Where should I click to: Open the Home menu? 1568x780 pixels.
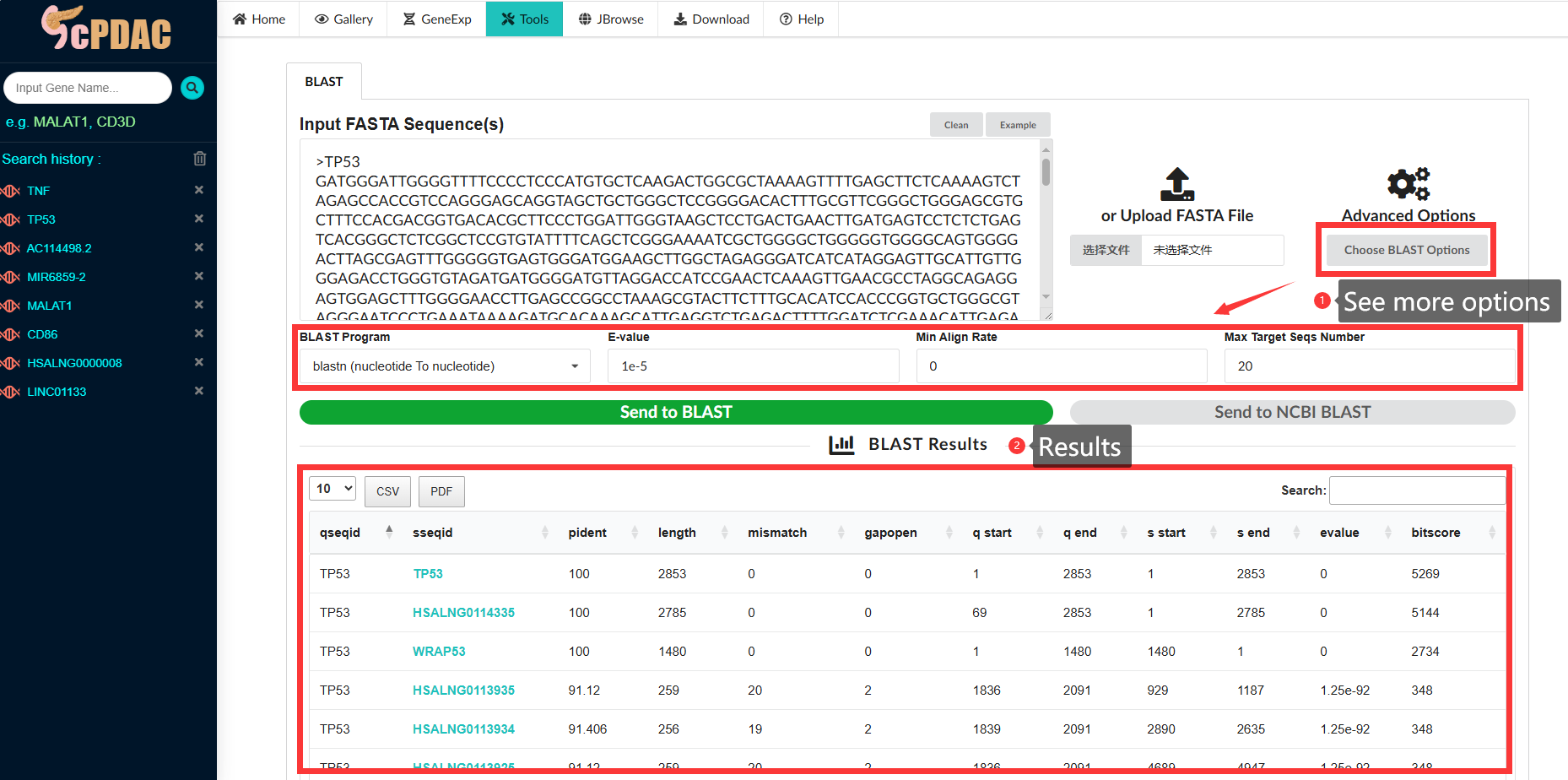pos(259,19)
